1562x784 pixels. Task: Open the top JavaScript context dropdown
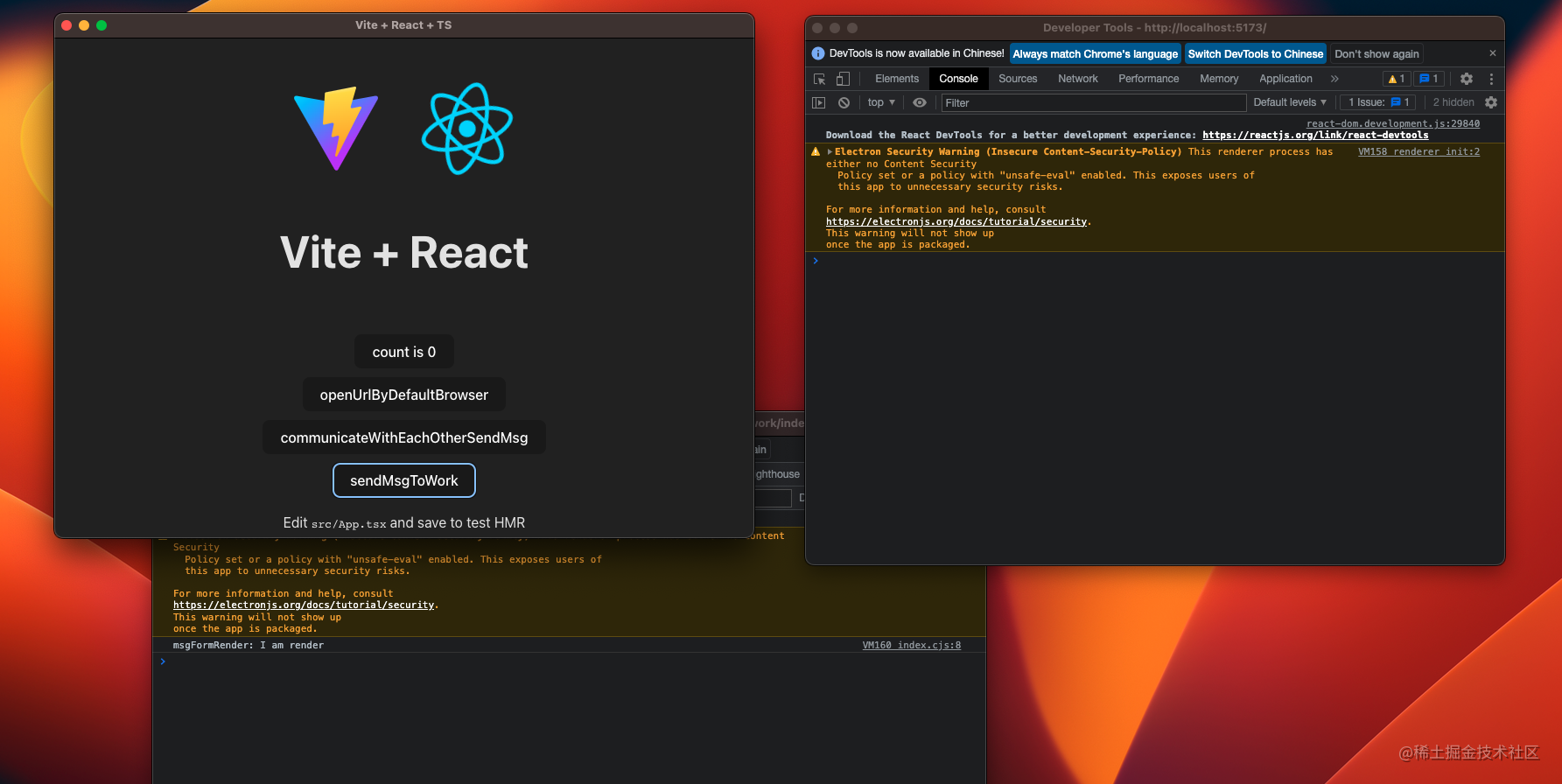pos(881,102)
